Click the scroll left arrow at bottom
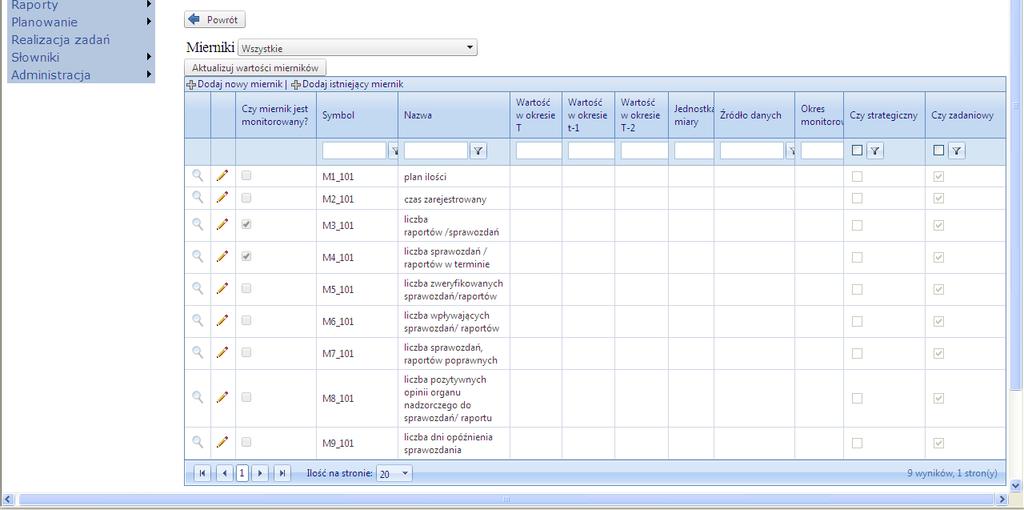 point(8,500)
